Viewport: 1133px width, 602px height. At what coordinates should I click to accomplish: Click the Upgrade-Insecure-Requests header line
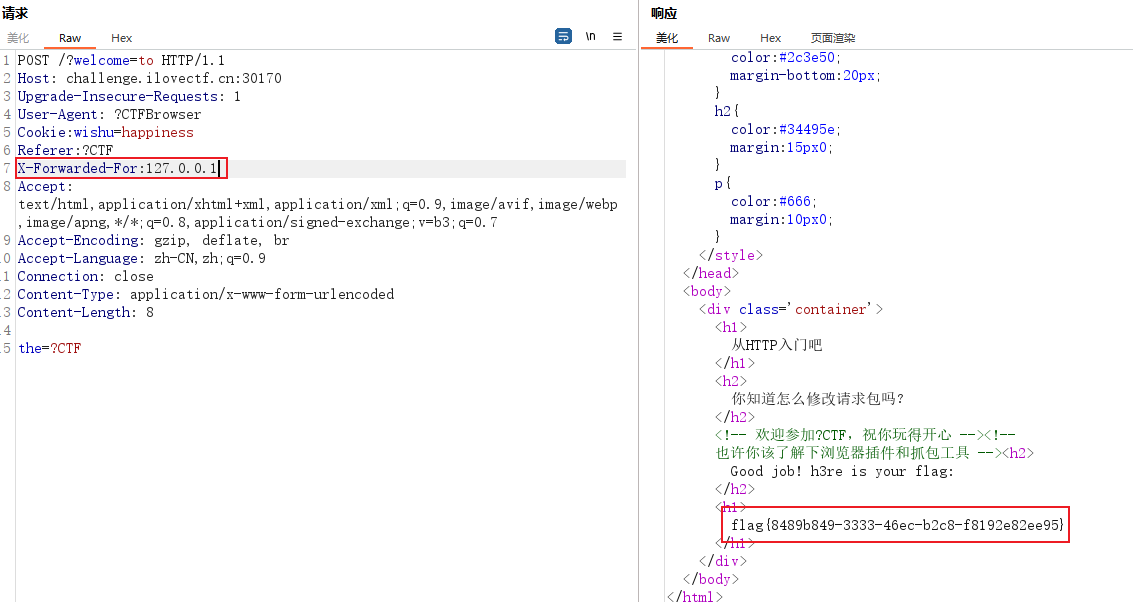(x=129, y=96)
